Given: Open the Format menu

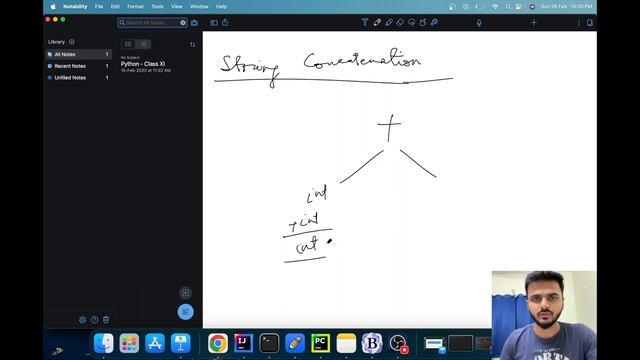Looking at the screenshot, I should [x=136, y=7].
